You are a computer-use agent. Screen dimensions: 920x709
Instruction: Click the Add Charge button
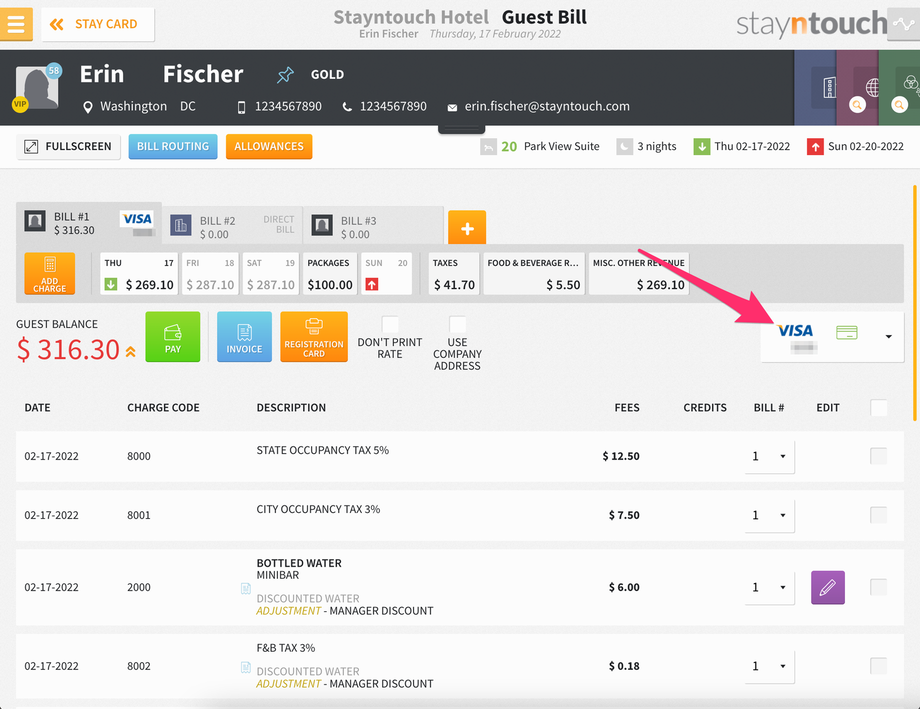tap(50, 274)
